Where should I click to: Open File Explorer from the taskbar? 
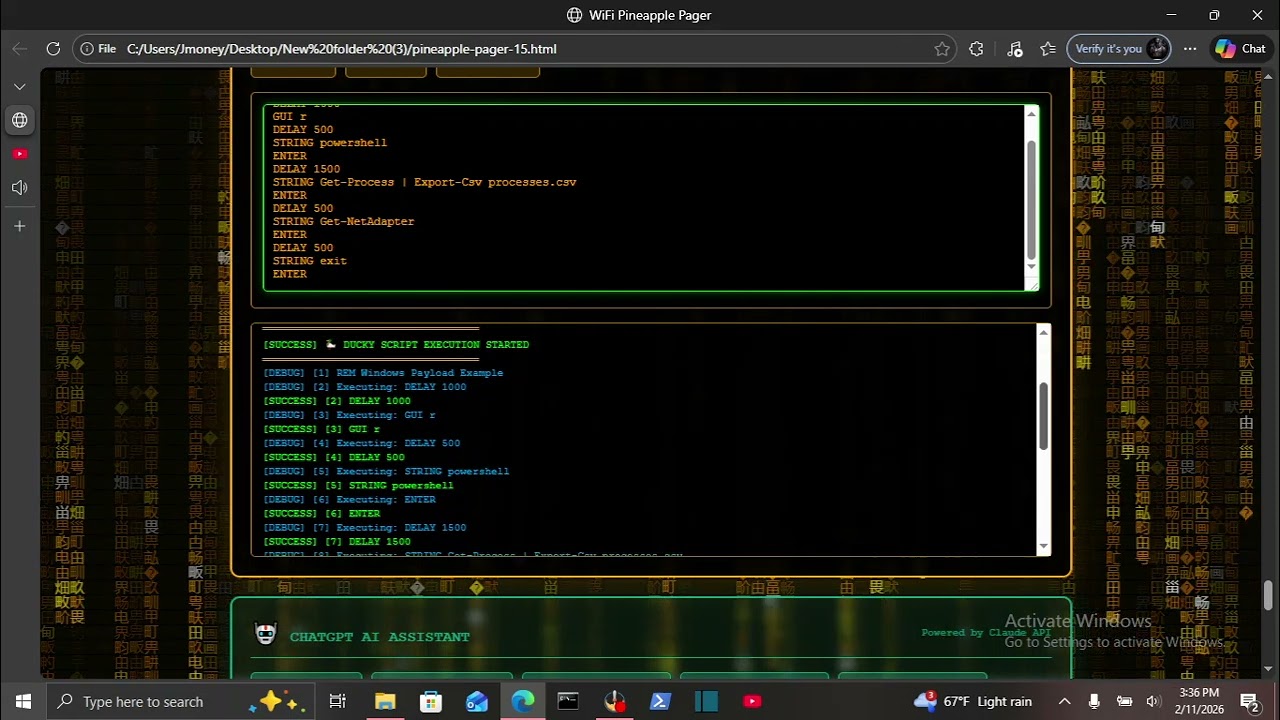[x=385, y=701]
